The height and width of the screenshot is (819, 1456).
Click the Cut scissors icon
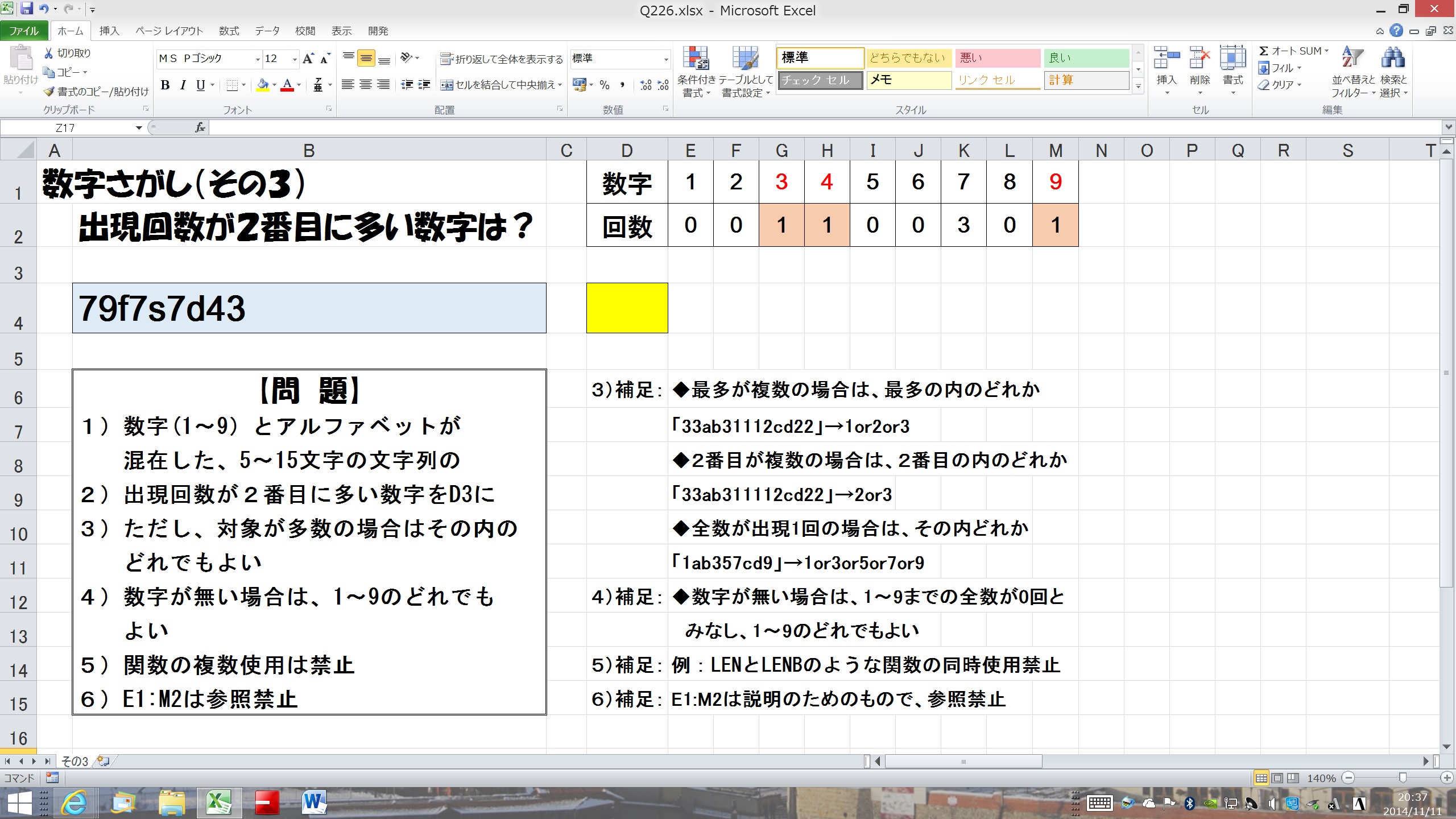pos(49,53)
